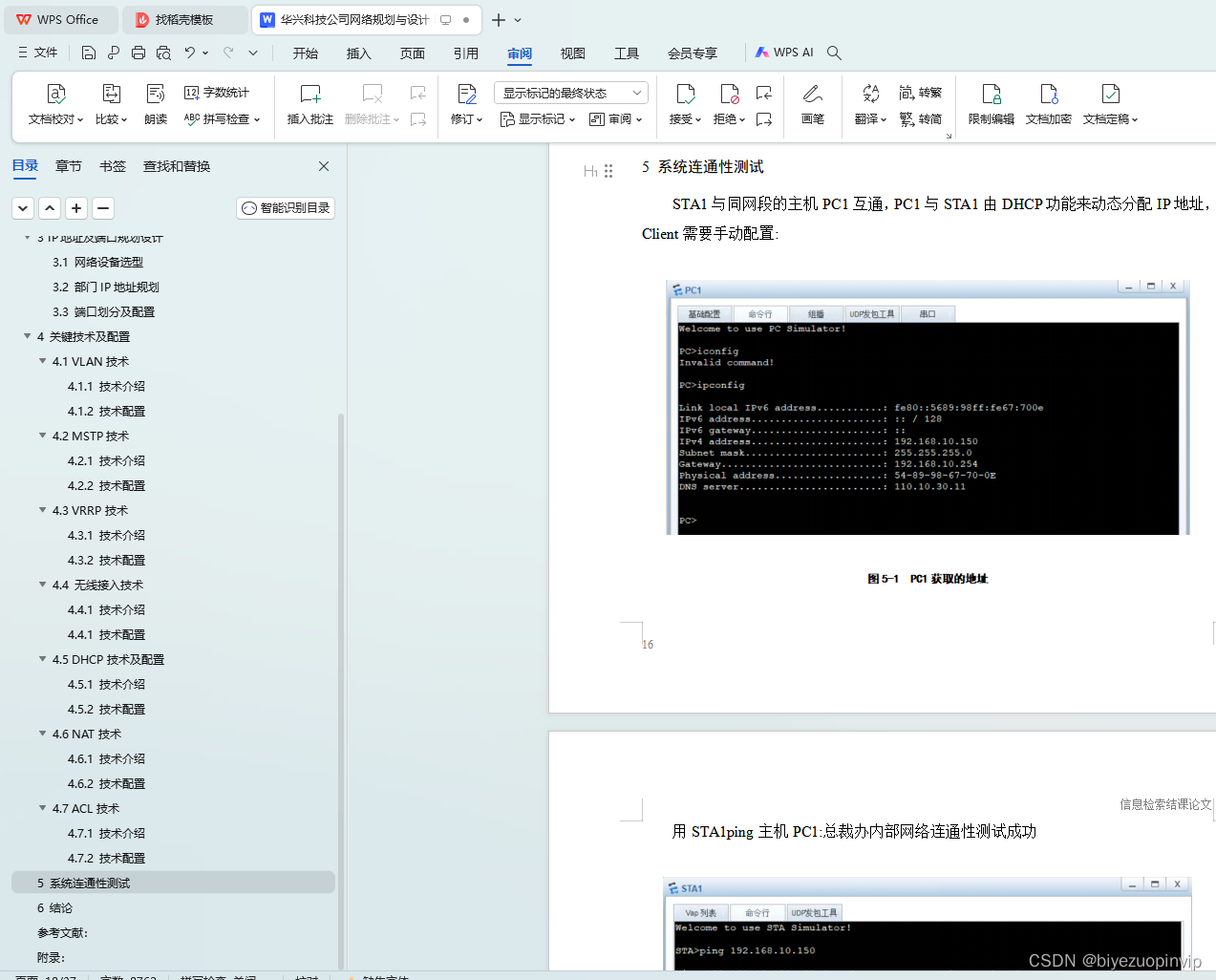Open the 显示标记的最终状态 dropdown
1216x980 pixels.
point(571,93)
